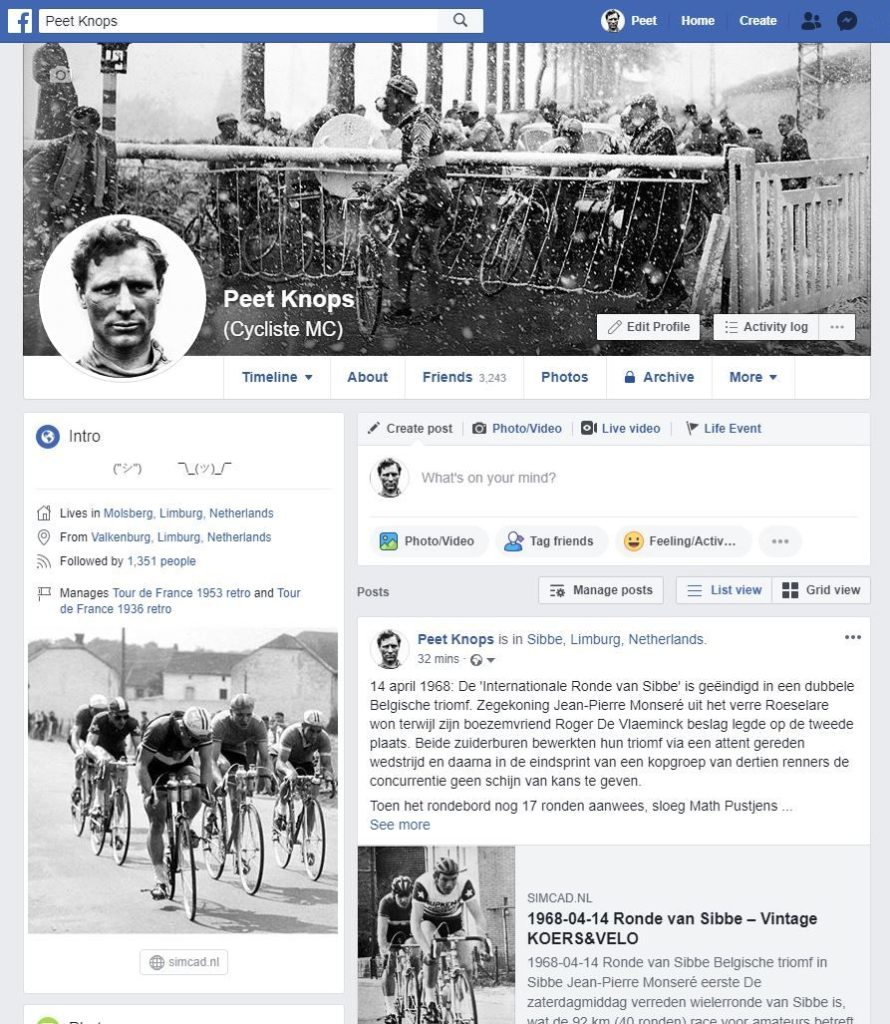
Task: Click the more options ellipsis beside Feeling/Activity
Action: [780, 541]
